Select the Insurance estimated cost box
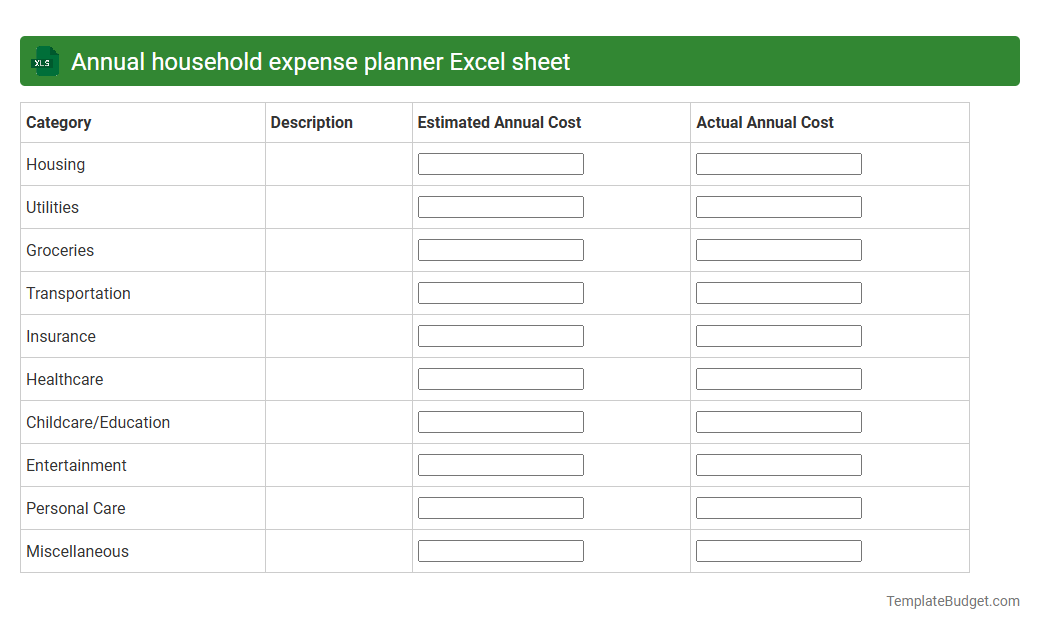This screenshot has width=1040, height=630. click(500, 335)
